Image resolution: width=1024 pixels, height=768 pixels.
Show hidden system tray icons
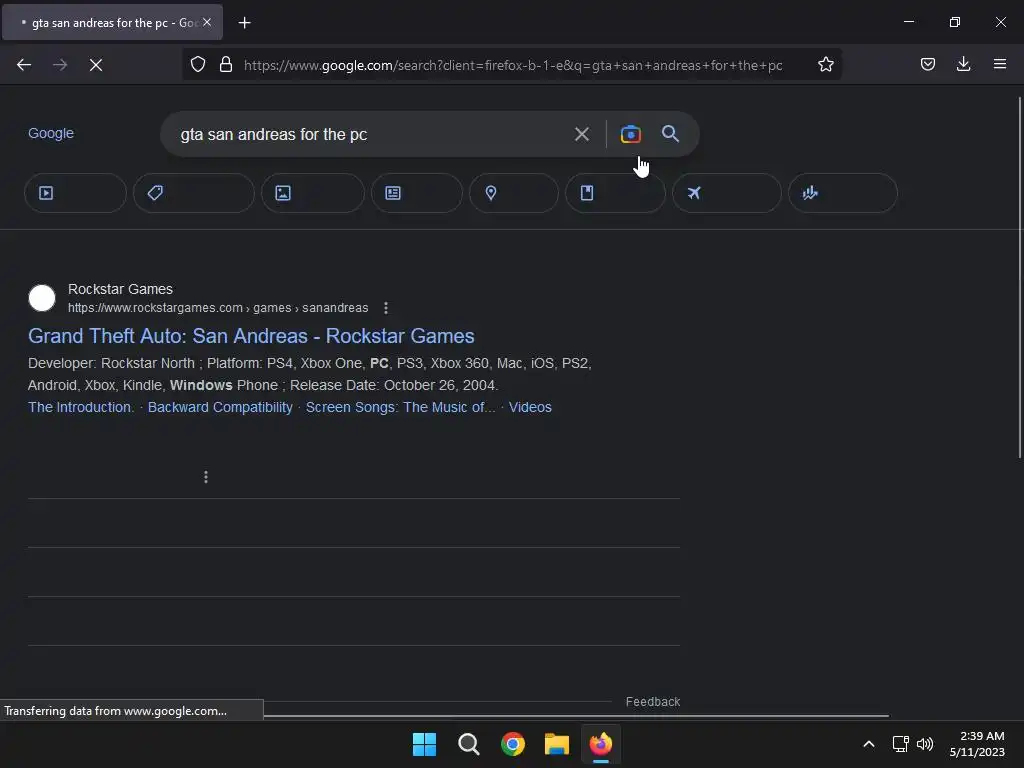coord(869,744)
